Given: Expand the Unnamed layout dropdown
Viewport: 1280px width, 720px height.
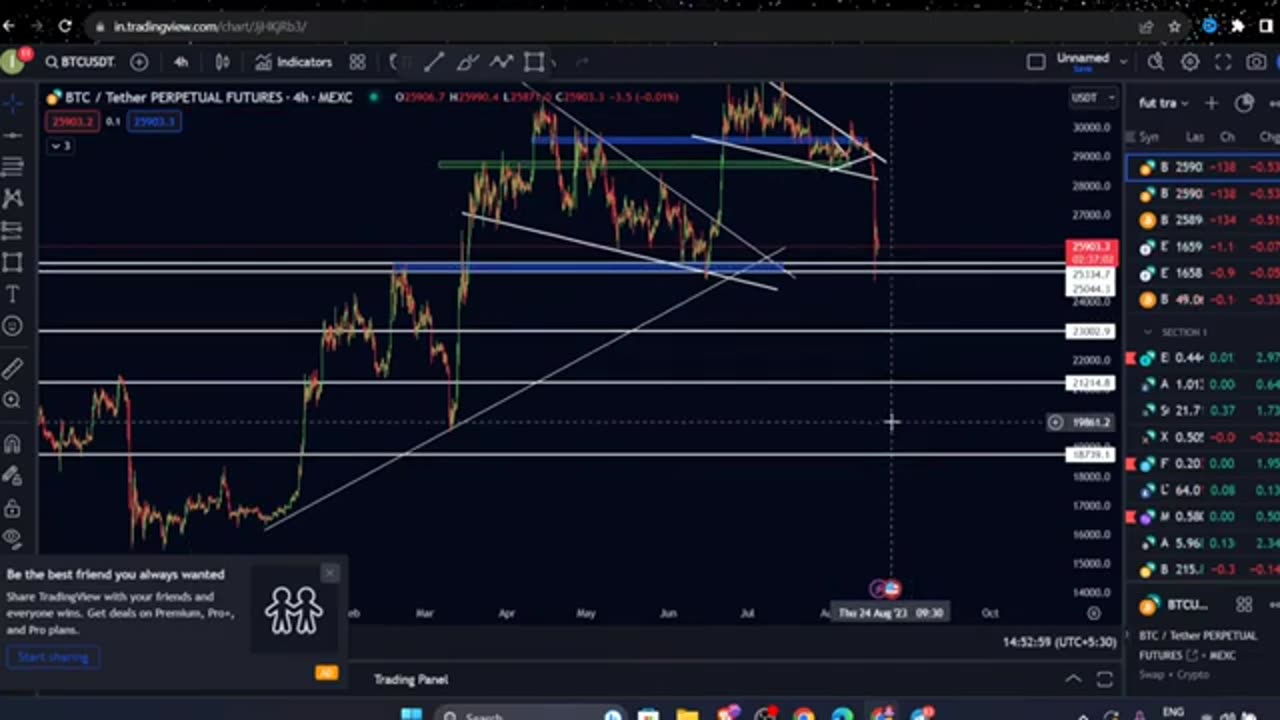Looking at the screenshot, I should tap(1124, 62).
